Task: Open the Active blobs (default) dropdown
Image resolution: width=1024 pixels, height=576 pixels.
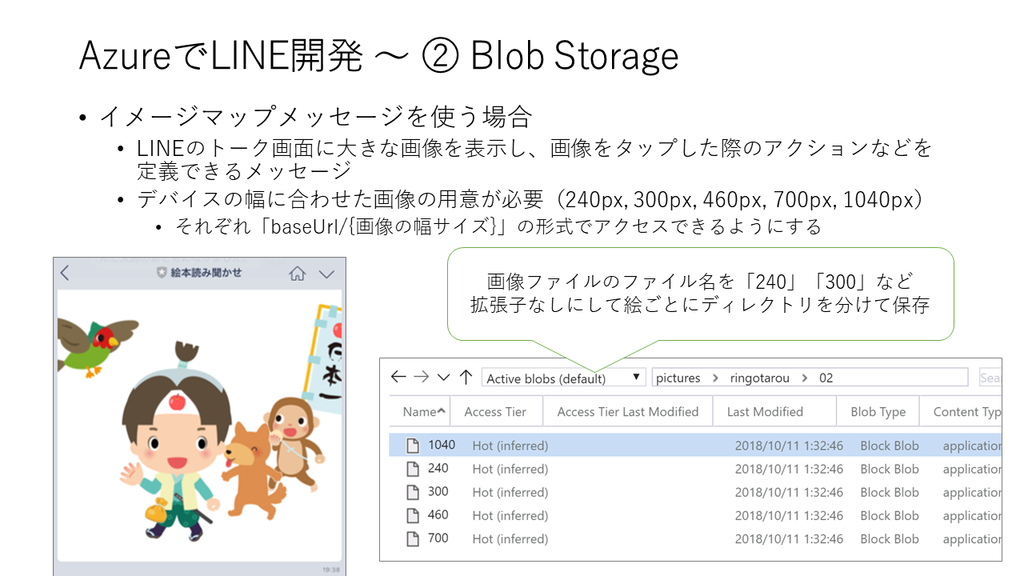Action: [x=563, y=378]
